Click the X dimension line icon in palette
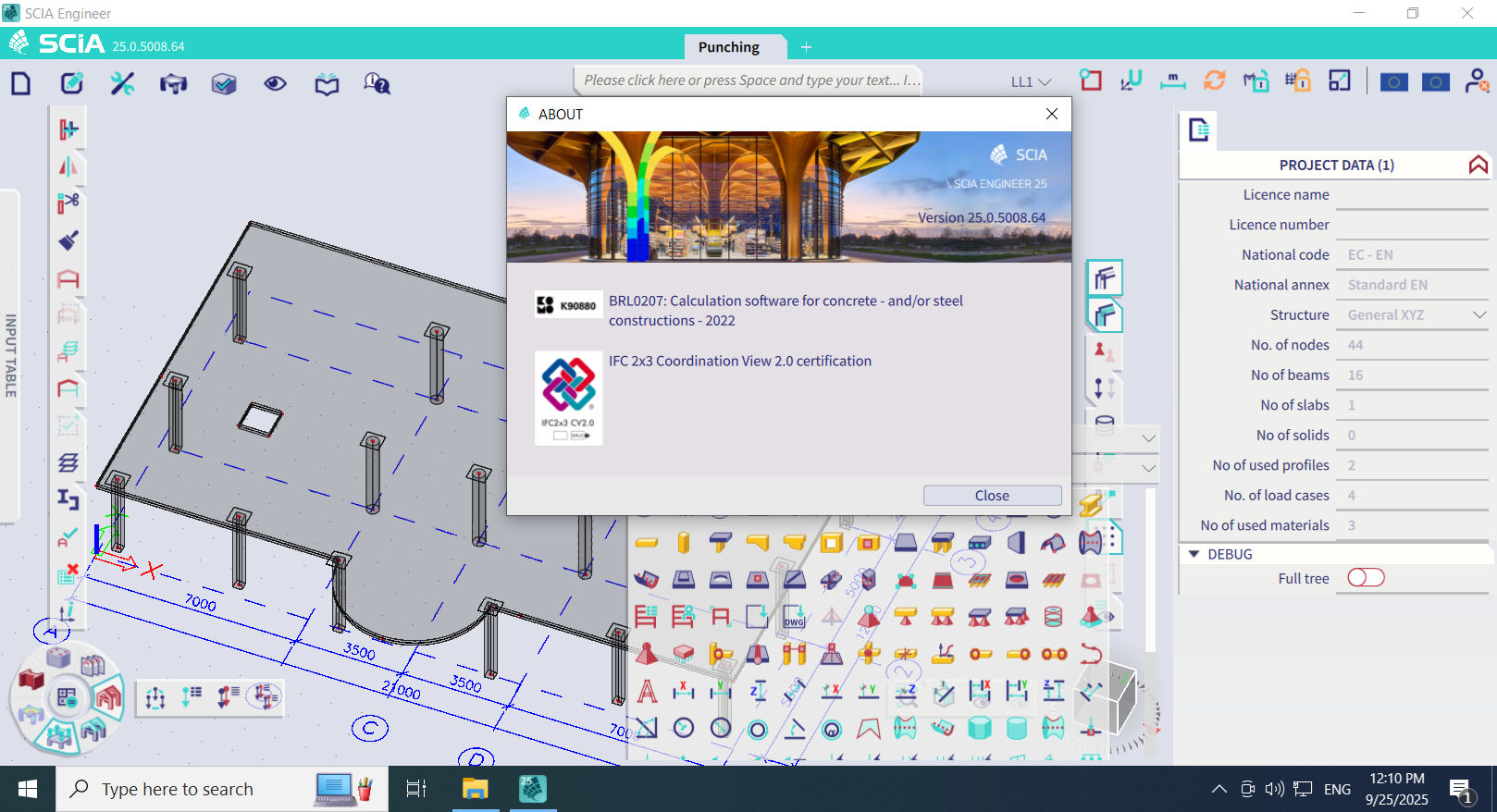This screenshot has width=1497, height=812. (684, 691)
